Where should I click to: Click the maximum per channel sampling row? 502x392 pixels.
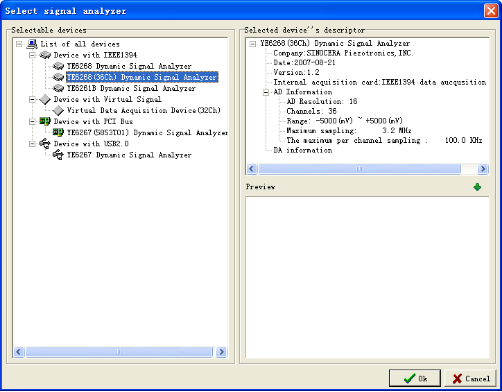(x=384, y=140)
